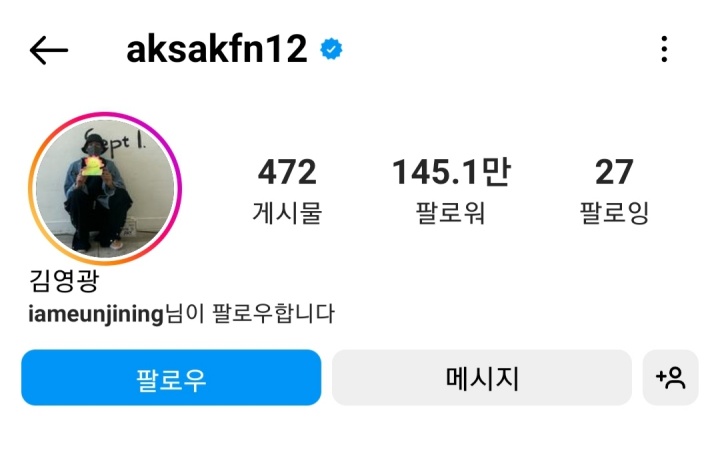Open the story via profile picture
This screenshot has width=720, height=466.
[x=105, y=188]
